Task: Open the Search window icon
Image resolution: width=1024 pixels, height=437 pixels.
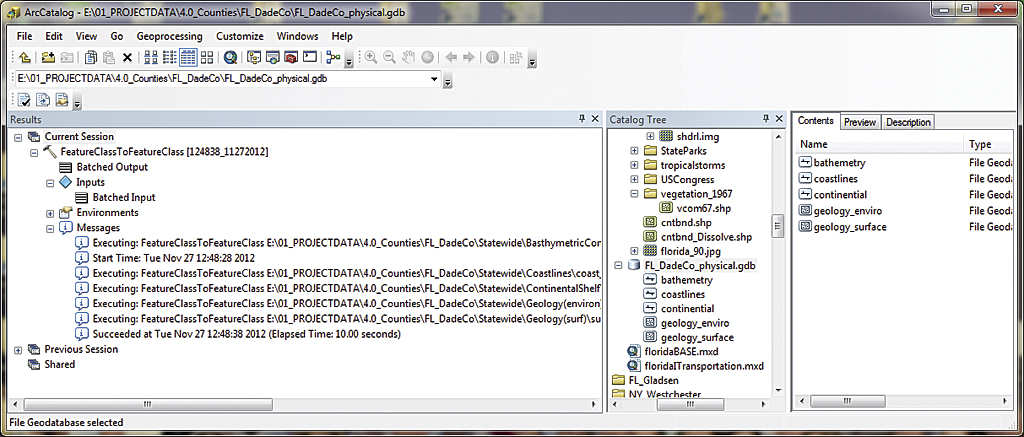Action: [x=273, y=57]
